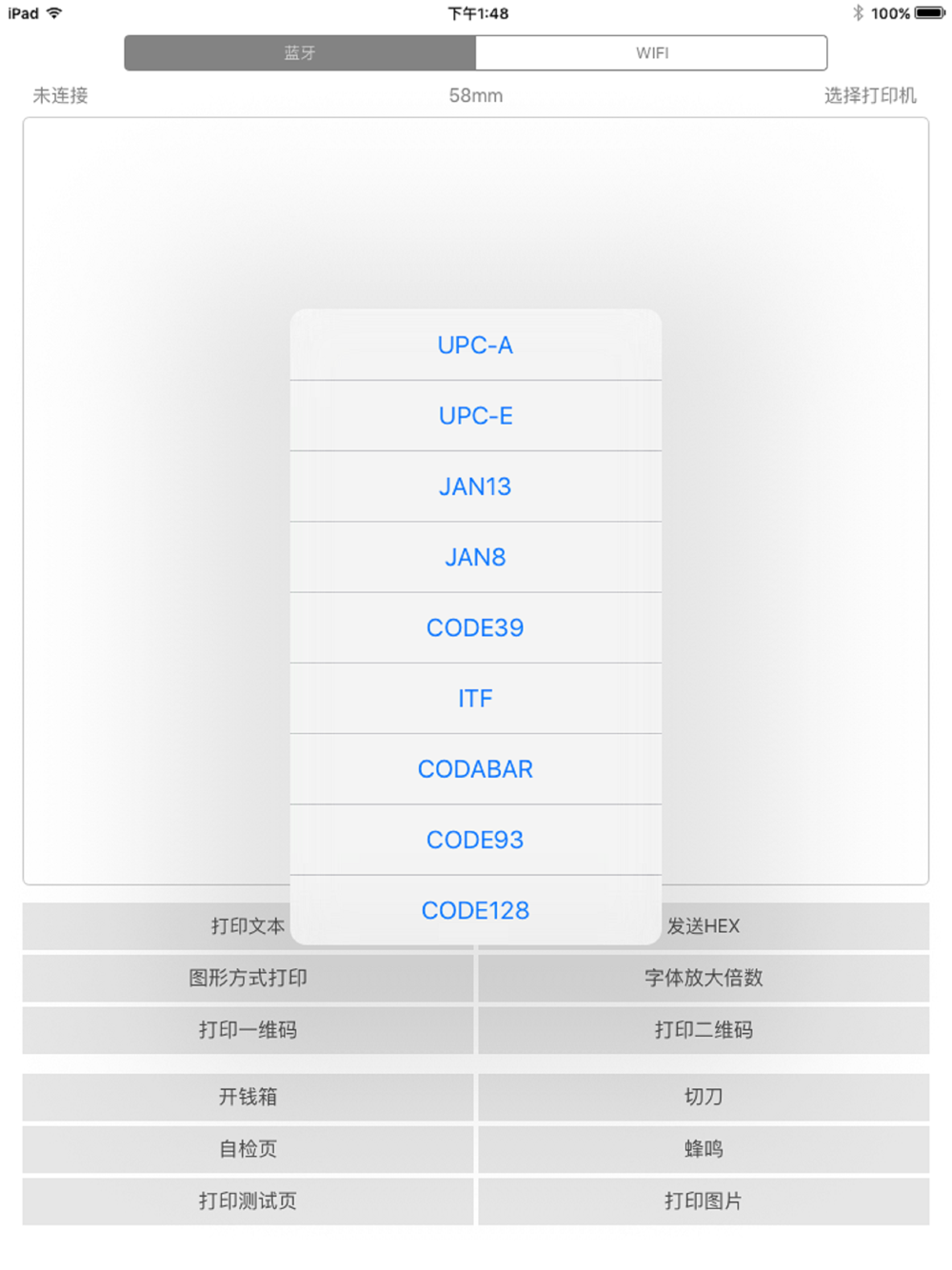Switch to the 蓝牙 tab
The height and width of the screenshot is (1270, 952).
[300, 53]
